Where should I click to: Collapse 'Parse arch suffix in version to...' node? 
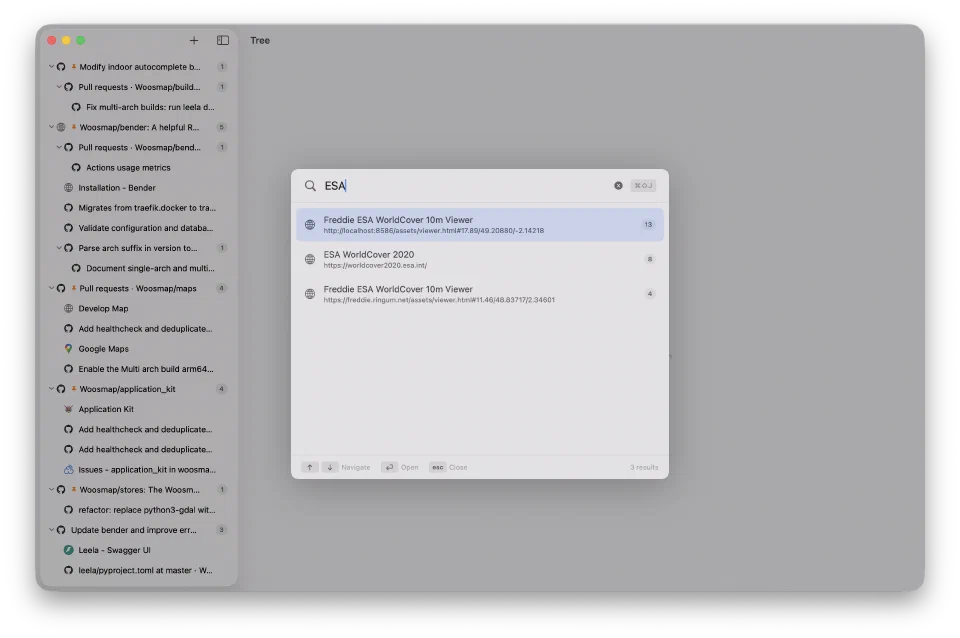tap(59, 248)
